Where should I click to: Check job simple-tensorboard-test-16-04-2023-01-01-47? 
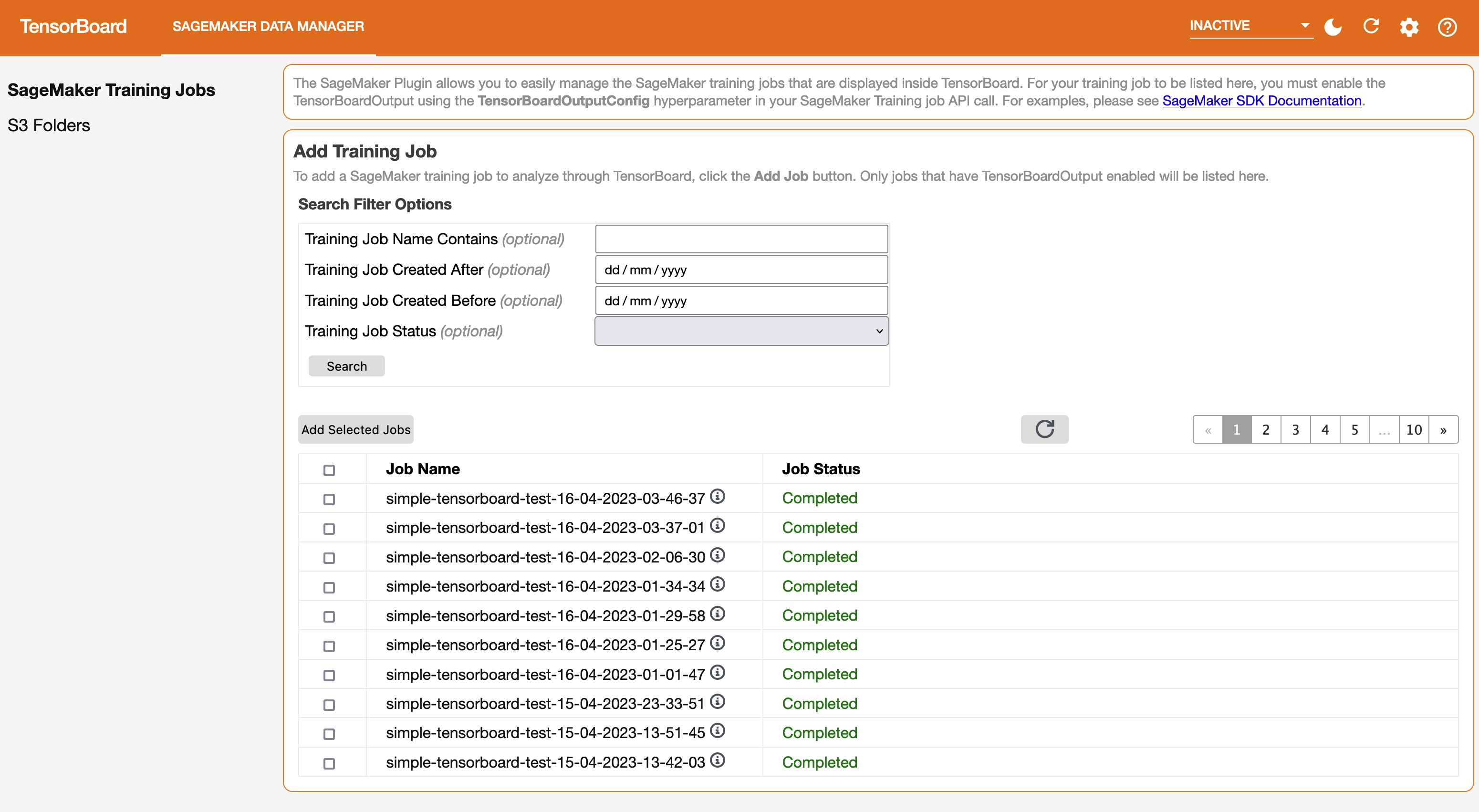coord(329,676)
